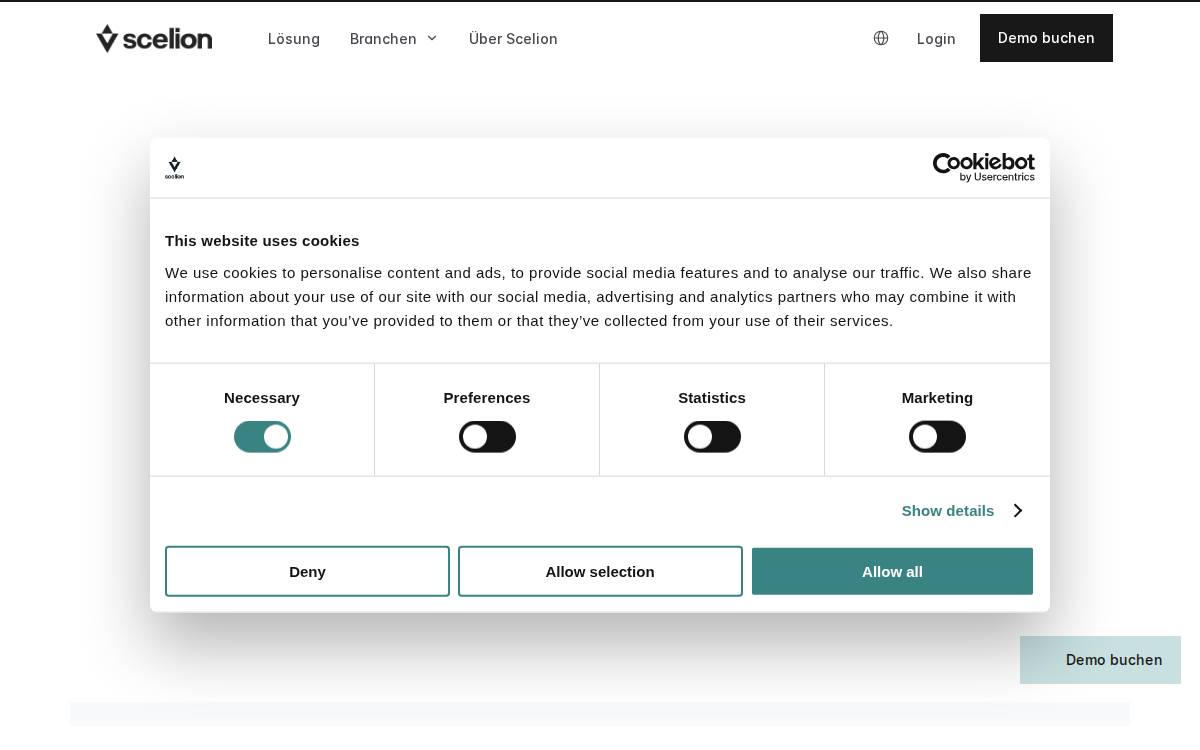This screenshot has height=750, width=1200.
Task: Click the black Demo buchen header button
Action: [x=1046, y=38]
